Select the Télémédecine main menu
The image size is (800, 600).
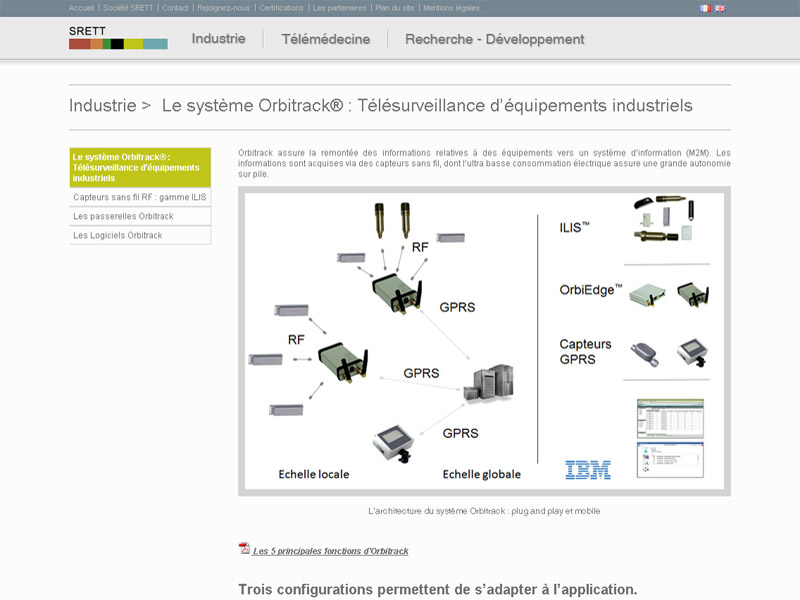pyautogui.click(x=326, y=39)
